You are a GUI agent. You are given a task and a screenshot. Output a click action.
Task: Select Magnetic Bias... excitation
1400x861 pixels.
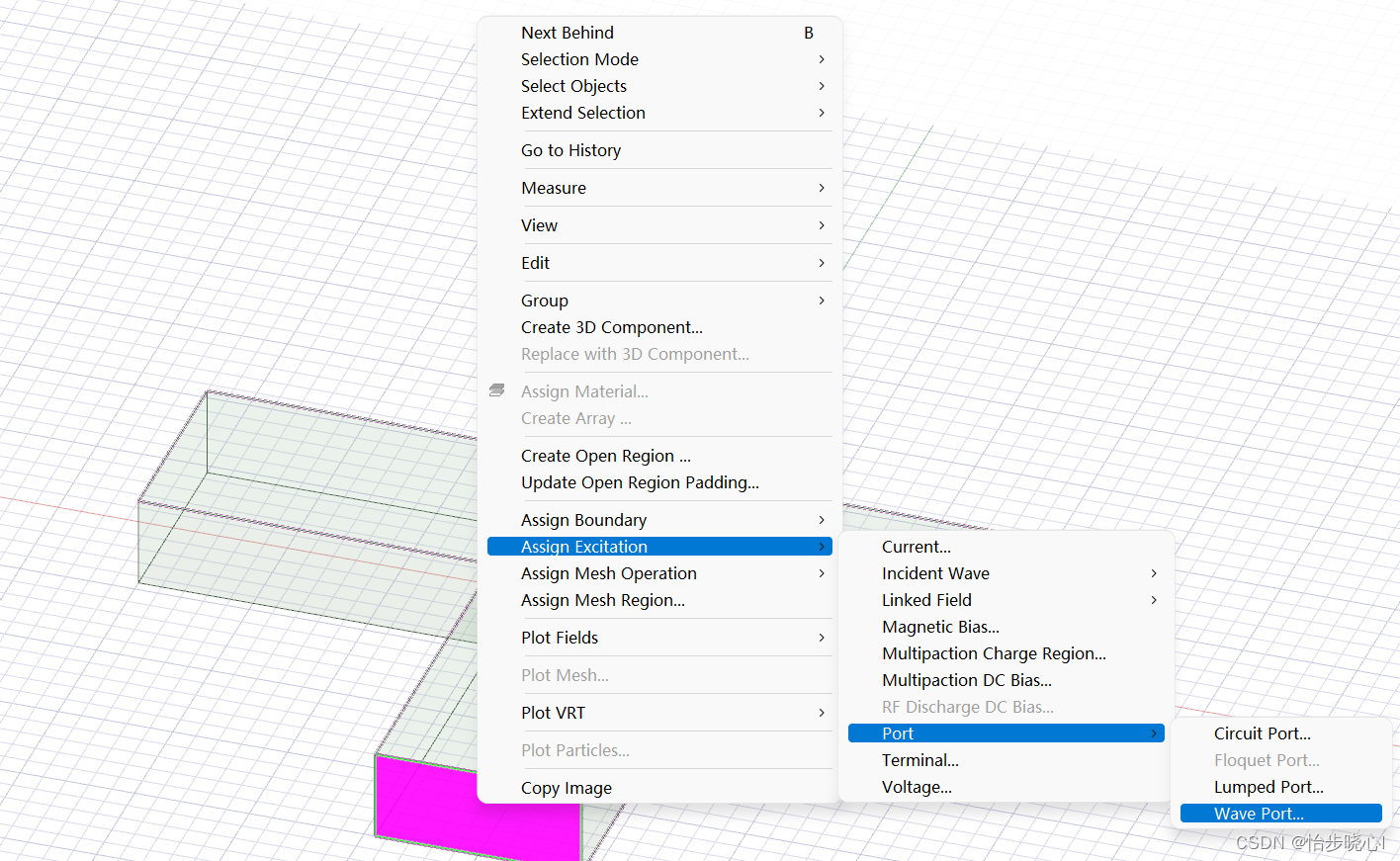[1006, 627]
